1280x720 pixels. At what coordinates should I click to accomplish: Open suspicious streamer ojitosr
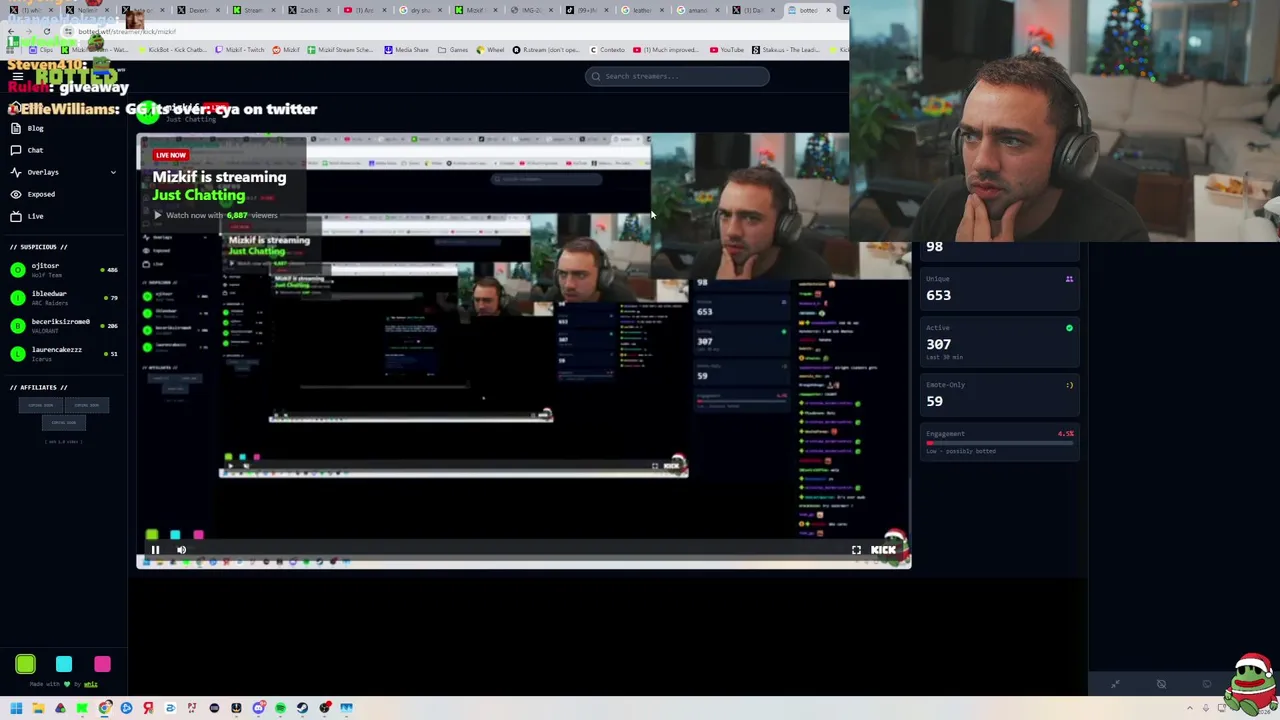click(x=64, y=269)
